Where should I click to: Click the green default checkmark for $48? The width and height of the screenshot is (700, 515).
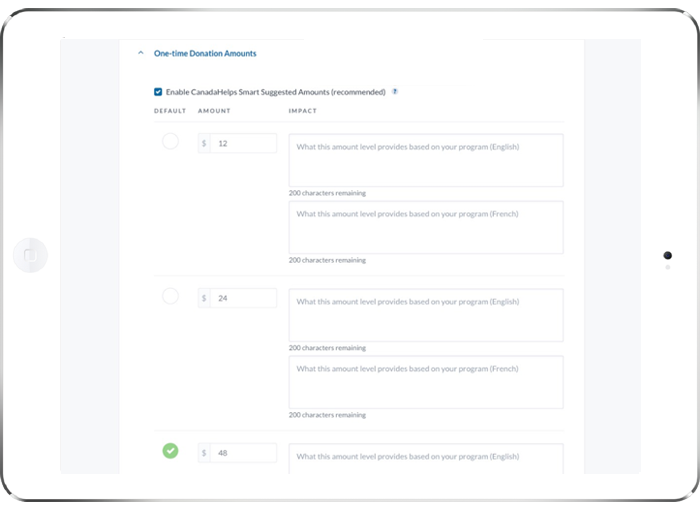coord(170,451)
